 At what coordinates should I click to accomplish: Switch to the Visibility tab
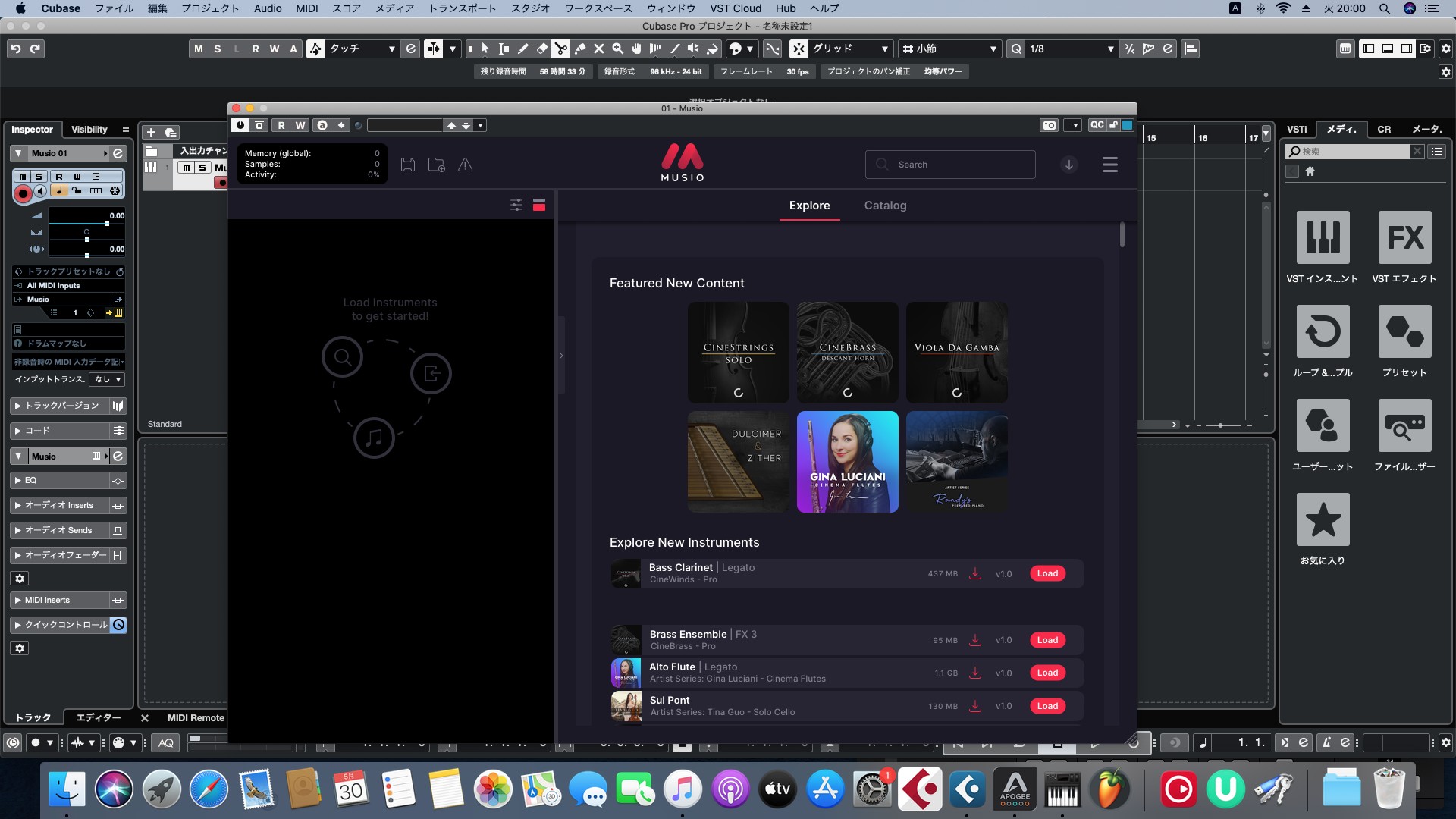pos(89,130)
